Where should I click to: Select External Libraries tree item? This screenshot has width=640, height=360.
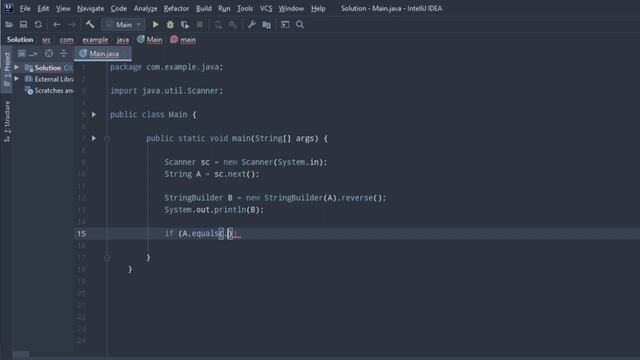pos(49,79)
